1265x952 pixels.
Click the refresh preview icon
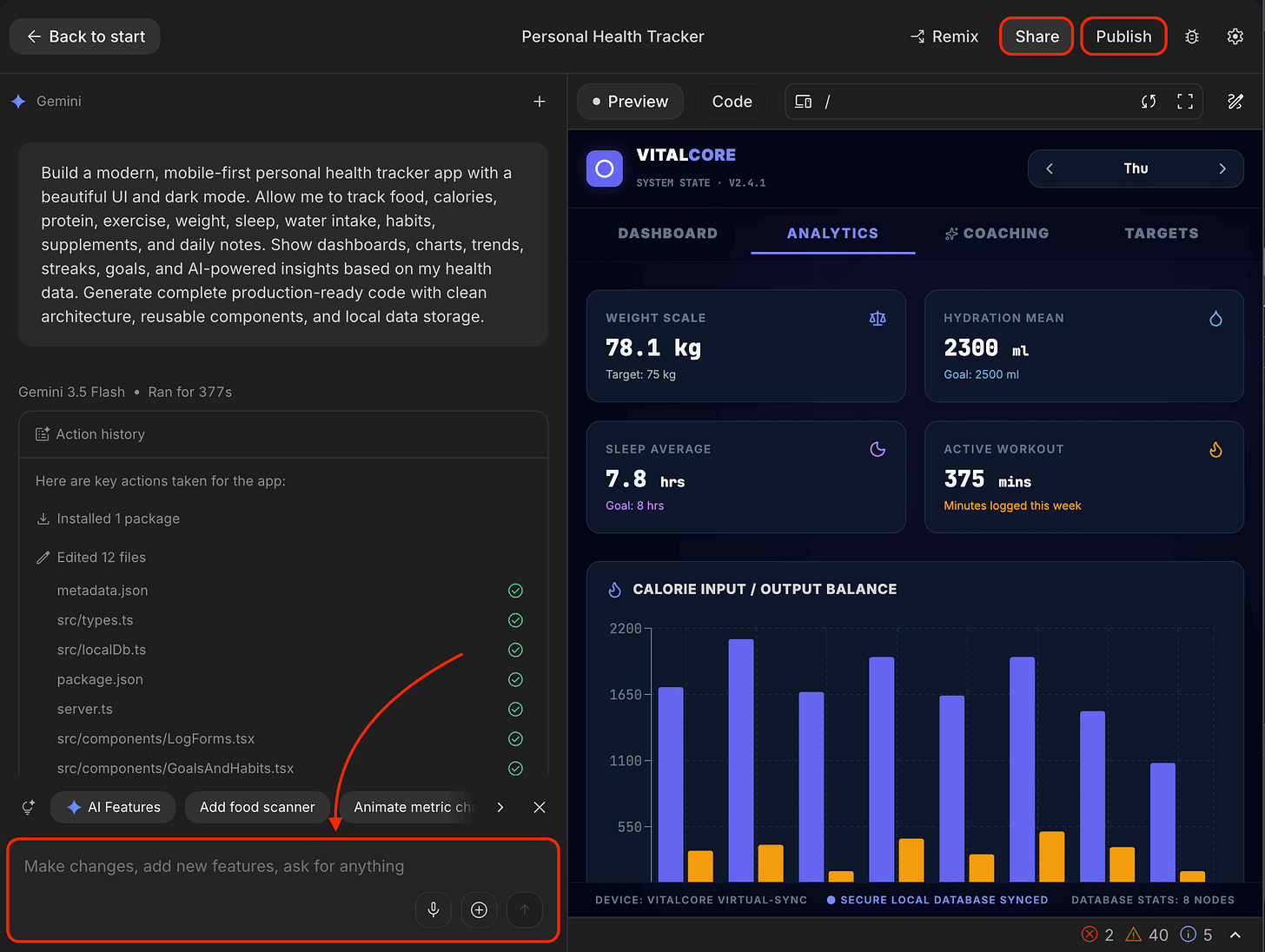(1149, 102)
